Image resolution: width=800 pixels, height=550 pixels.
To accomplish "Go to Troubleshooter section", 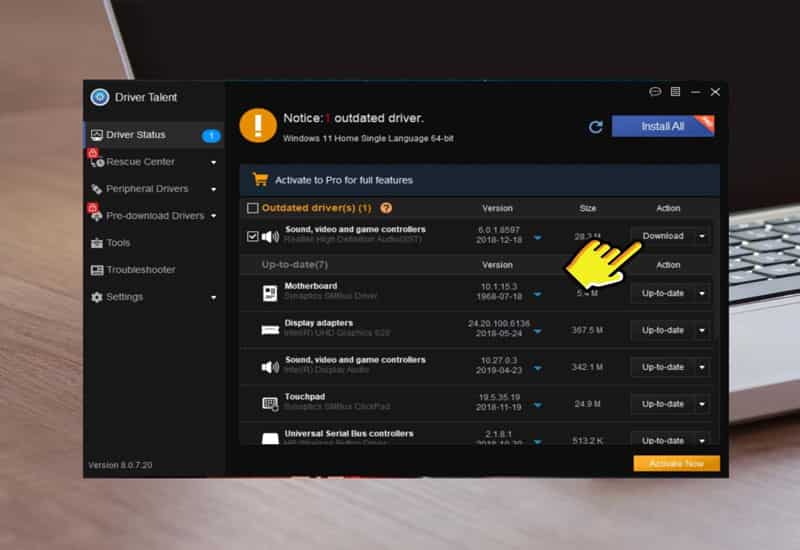I will click(140, 270).
